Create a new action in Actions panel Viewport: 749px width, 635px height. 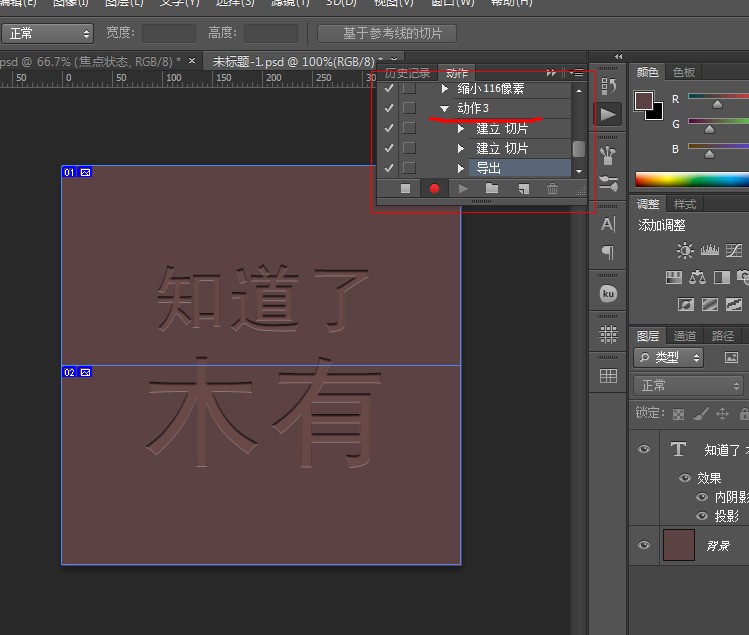coord(522,188)
